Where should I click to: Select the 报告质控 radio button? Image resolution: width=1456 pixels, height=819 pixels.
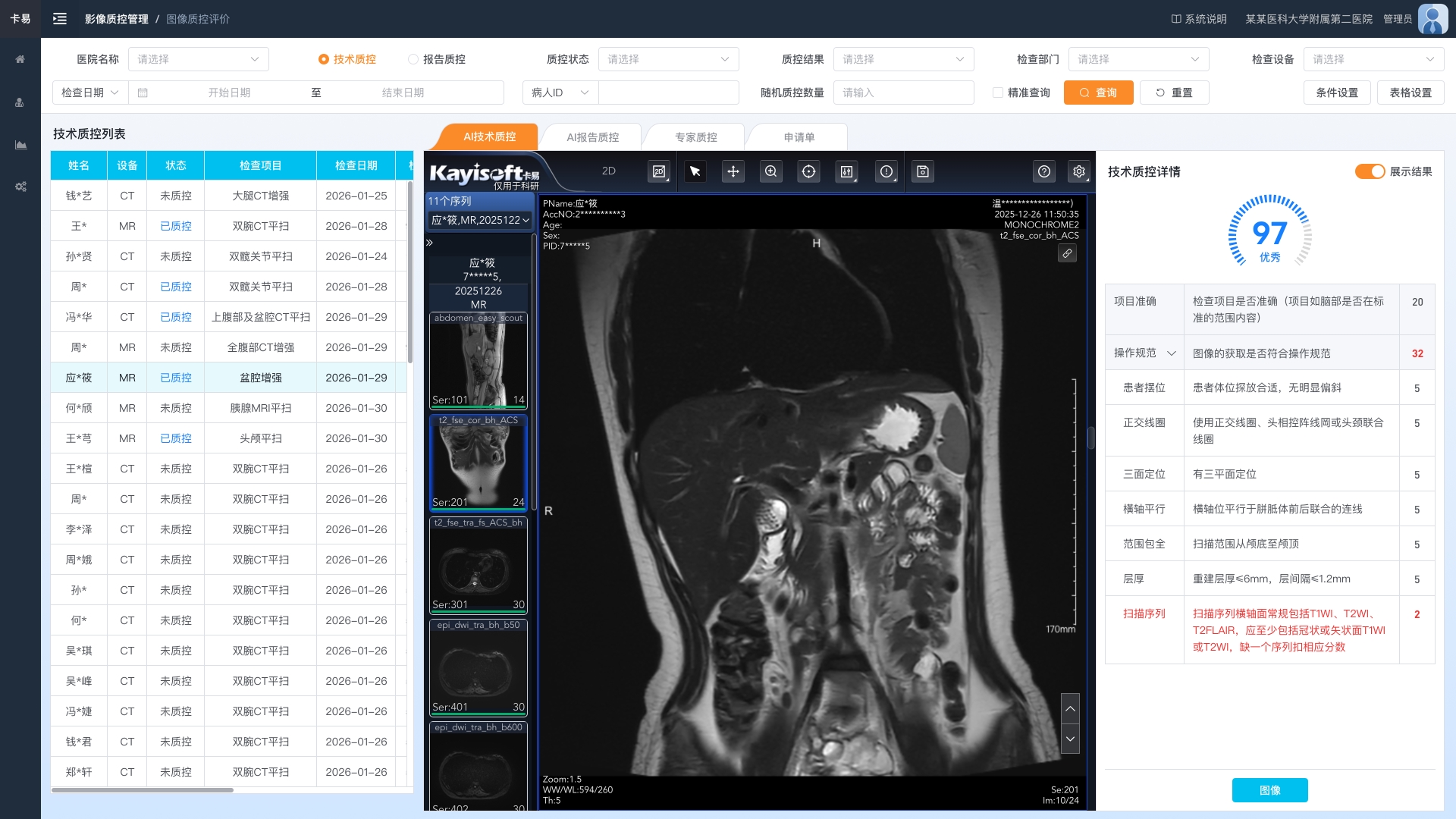[x=413, y=59]
